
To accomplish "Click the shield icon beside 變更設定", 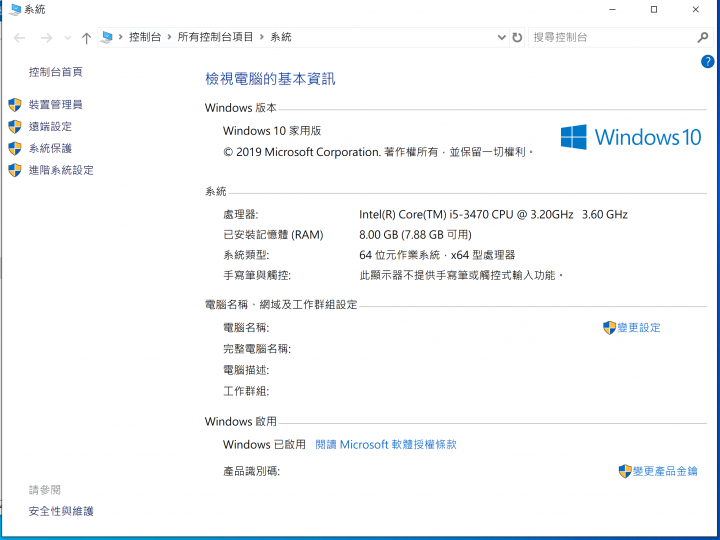I will (x=609, y=328).
